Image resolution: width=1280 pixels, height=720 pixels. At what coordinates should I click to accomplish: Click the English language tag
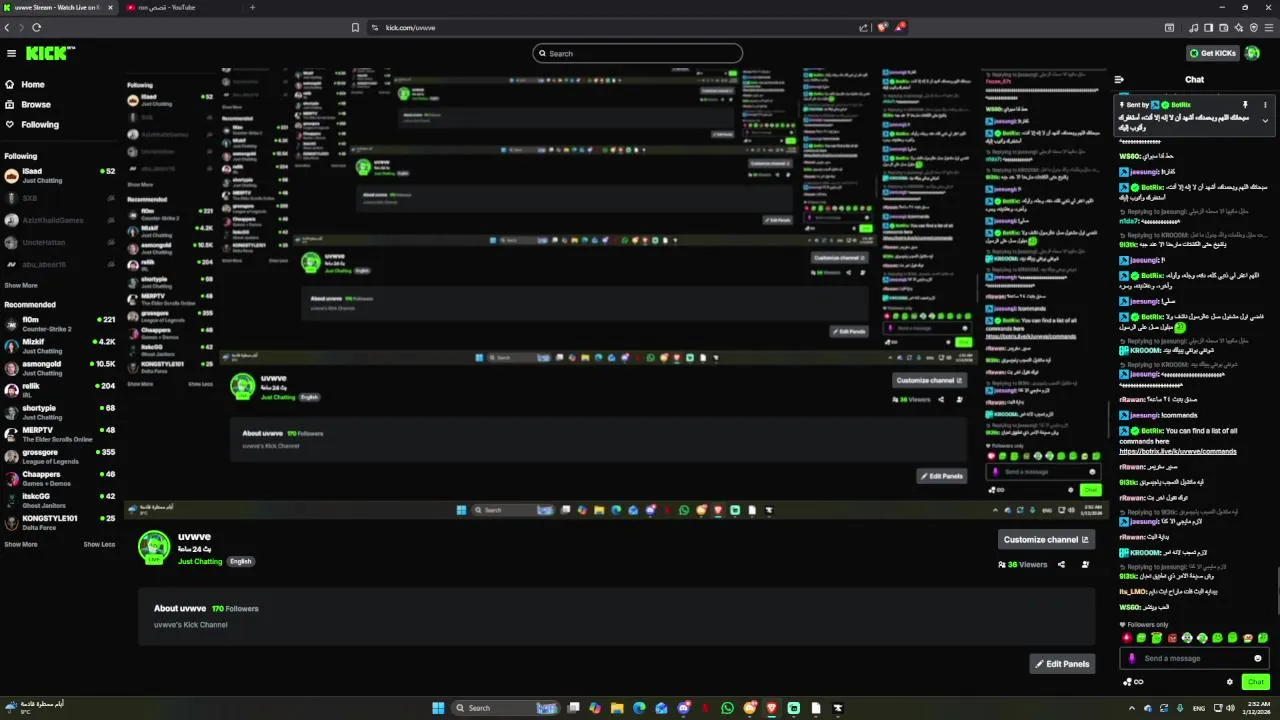click(x=241, y=561)
